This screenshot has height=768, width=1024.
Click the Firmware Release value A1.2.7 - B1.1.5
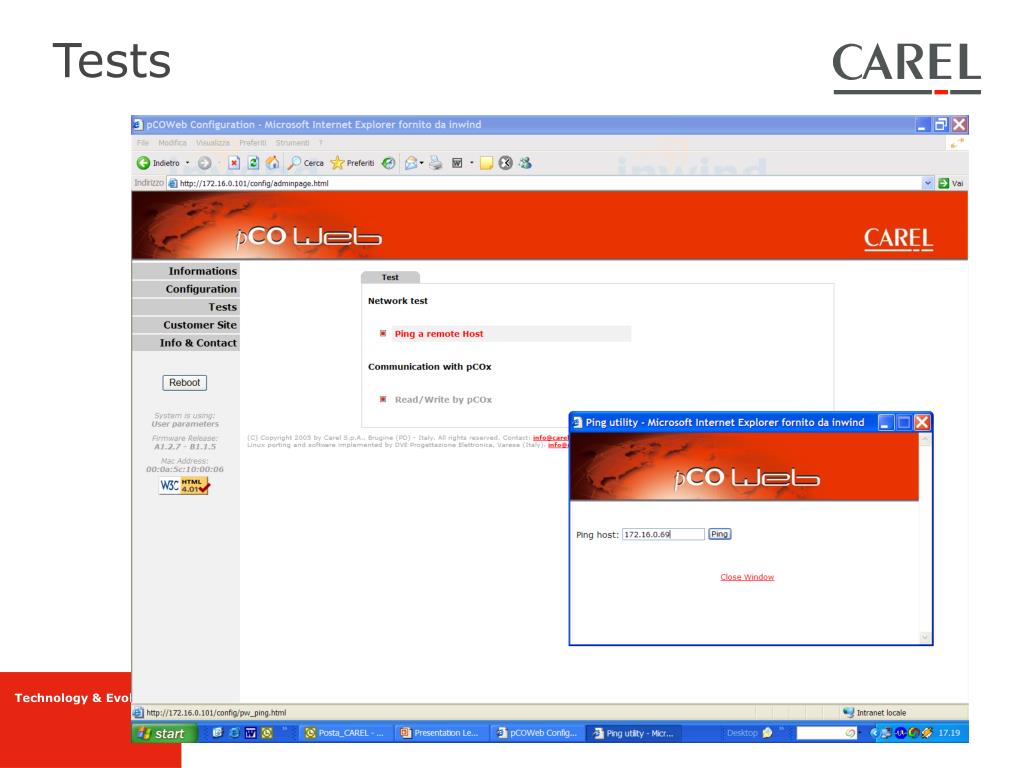(x=185, y=447)
